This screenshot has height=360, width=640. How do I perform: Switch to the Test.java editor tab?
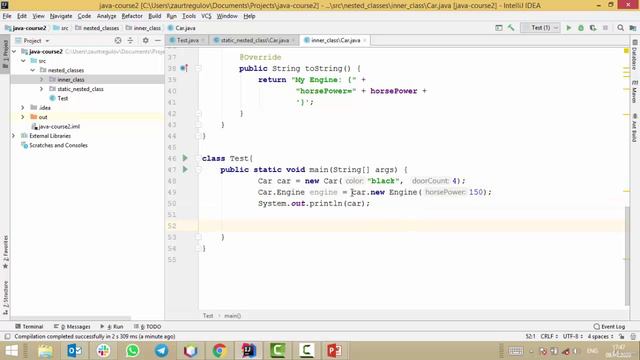click(187, 40)
